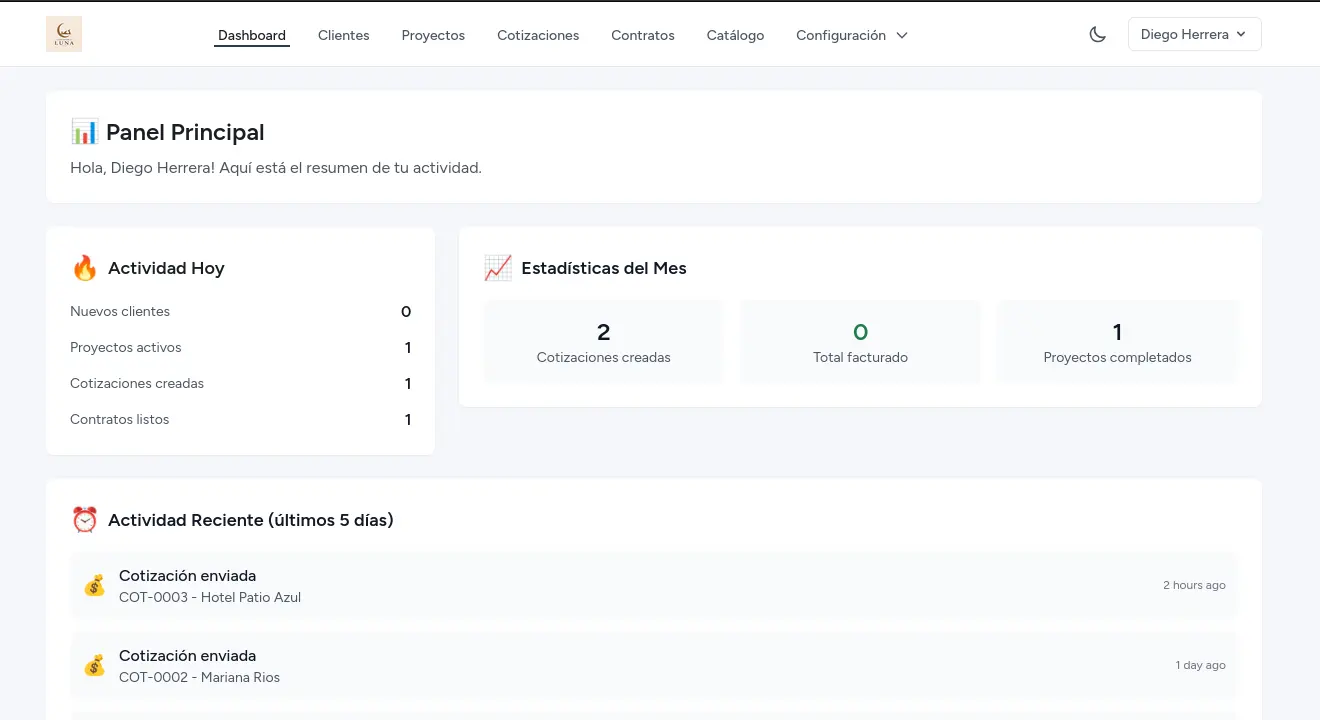Screen dimensions: 1320x720
Task: Click Cotizaciones creadas in Actividad Hoy
Action: click(137, 383)
